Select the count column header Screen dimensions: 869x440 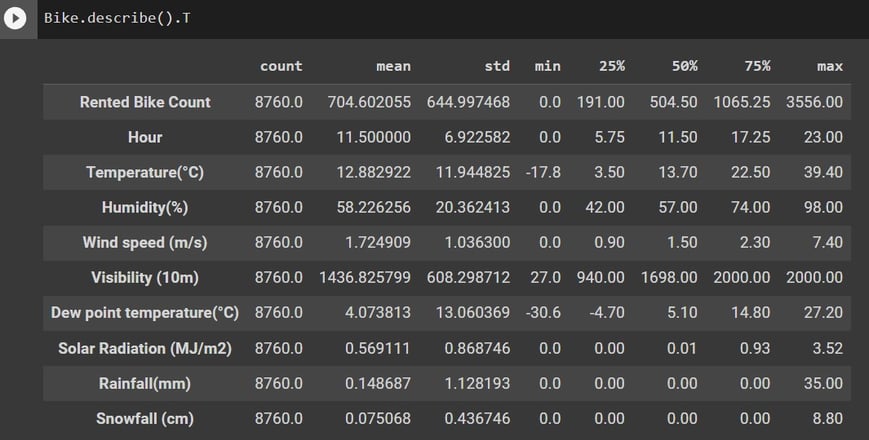coord(281,66)
